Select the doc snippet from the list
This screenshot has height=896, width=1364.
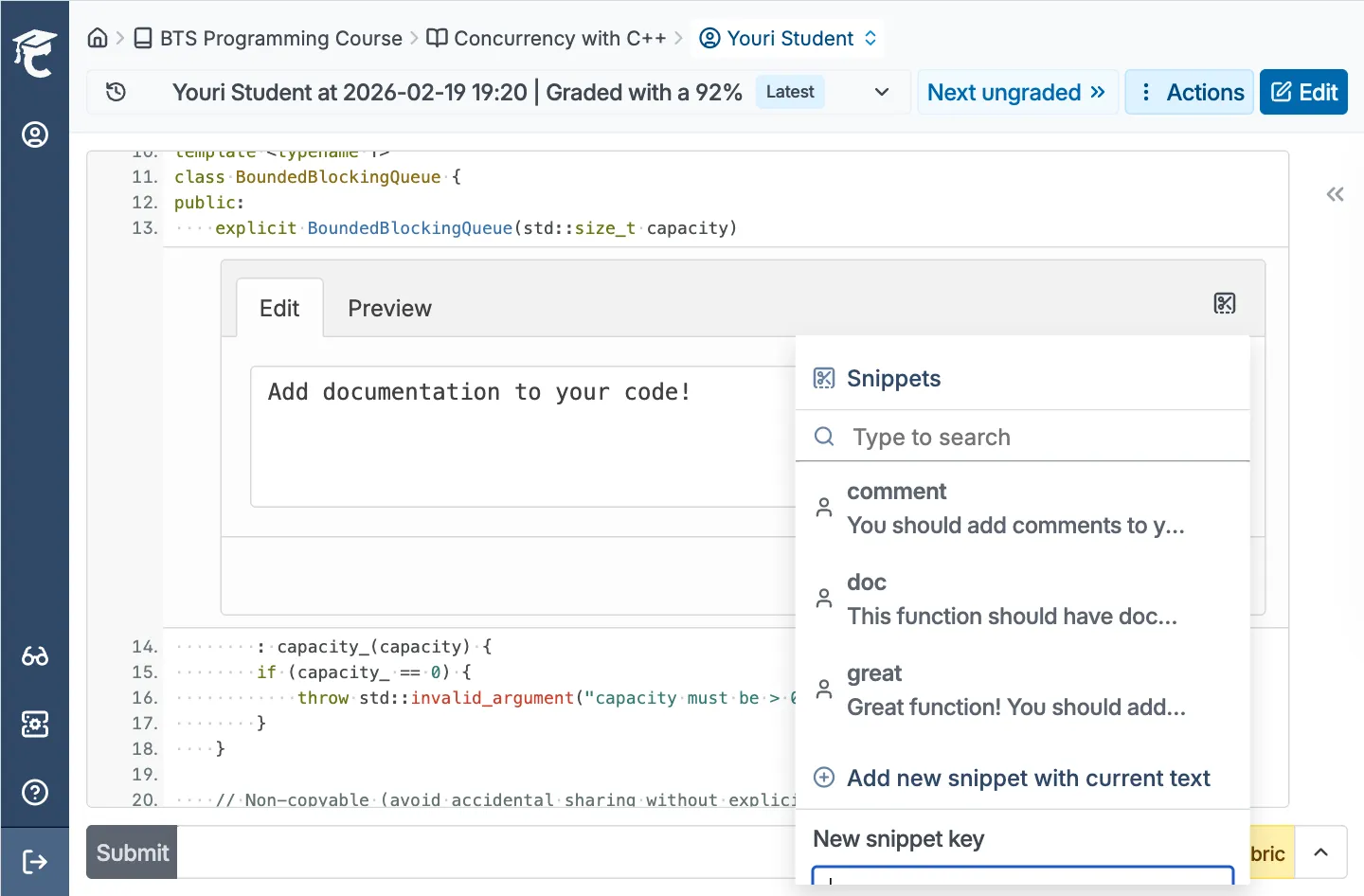[1013, 598]
